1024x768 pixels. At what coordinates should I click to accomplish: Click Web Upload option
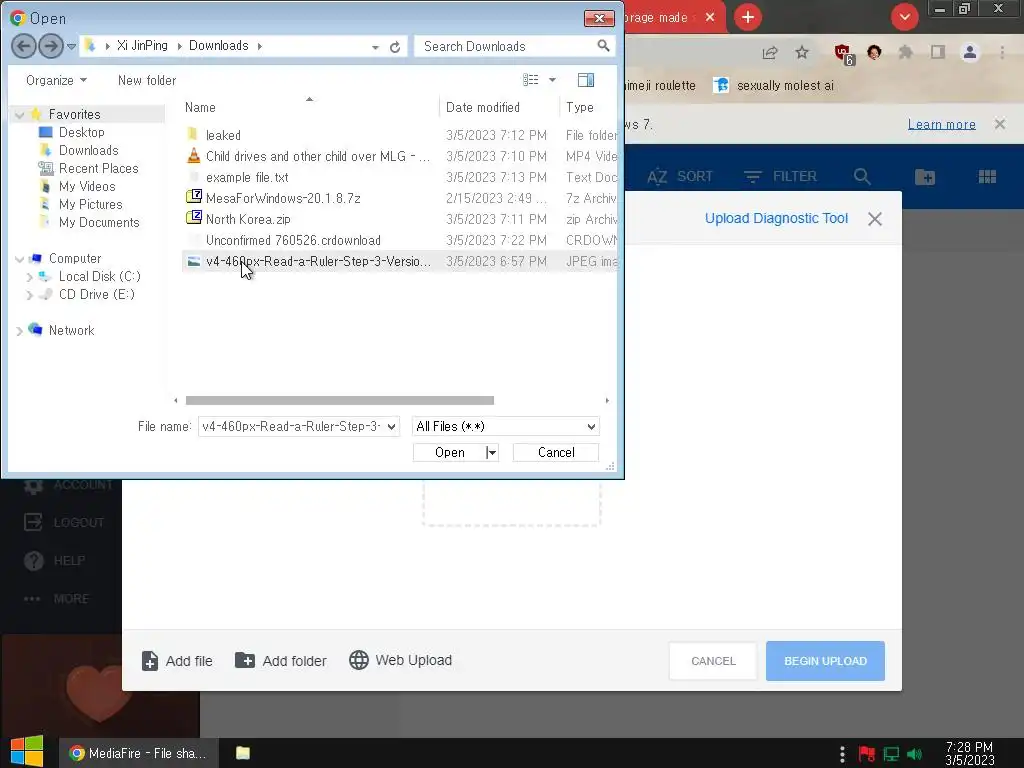point(400,660)
